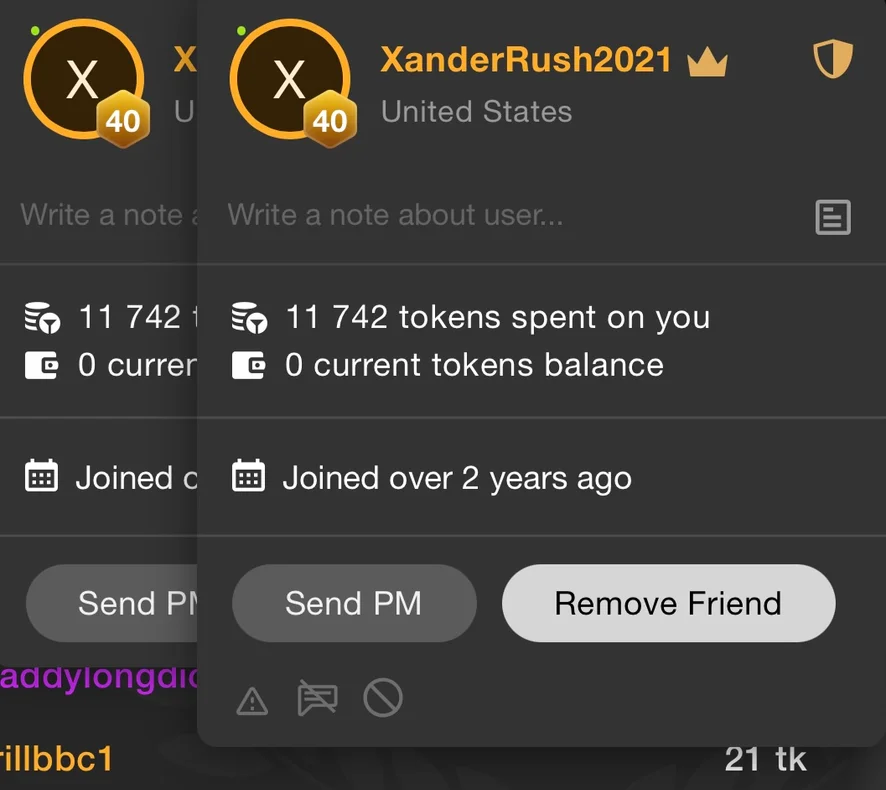Click the 'United States' location text
Screen dimensions: 886x790
(x=476, y=111)
